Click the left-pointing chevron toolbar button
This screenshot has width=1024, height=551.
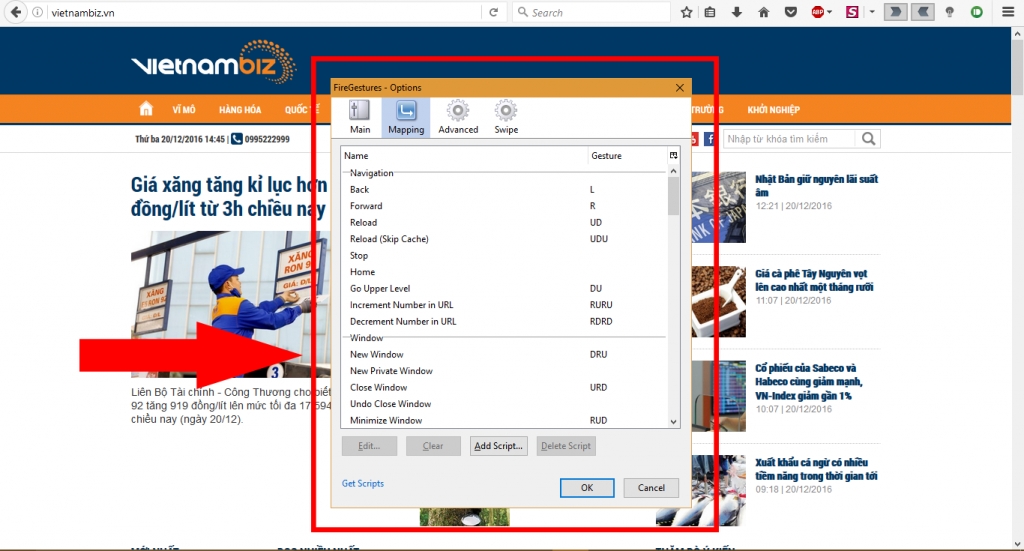pyautogui.click(x=923, y=12)
